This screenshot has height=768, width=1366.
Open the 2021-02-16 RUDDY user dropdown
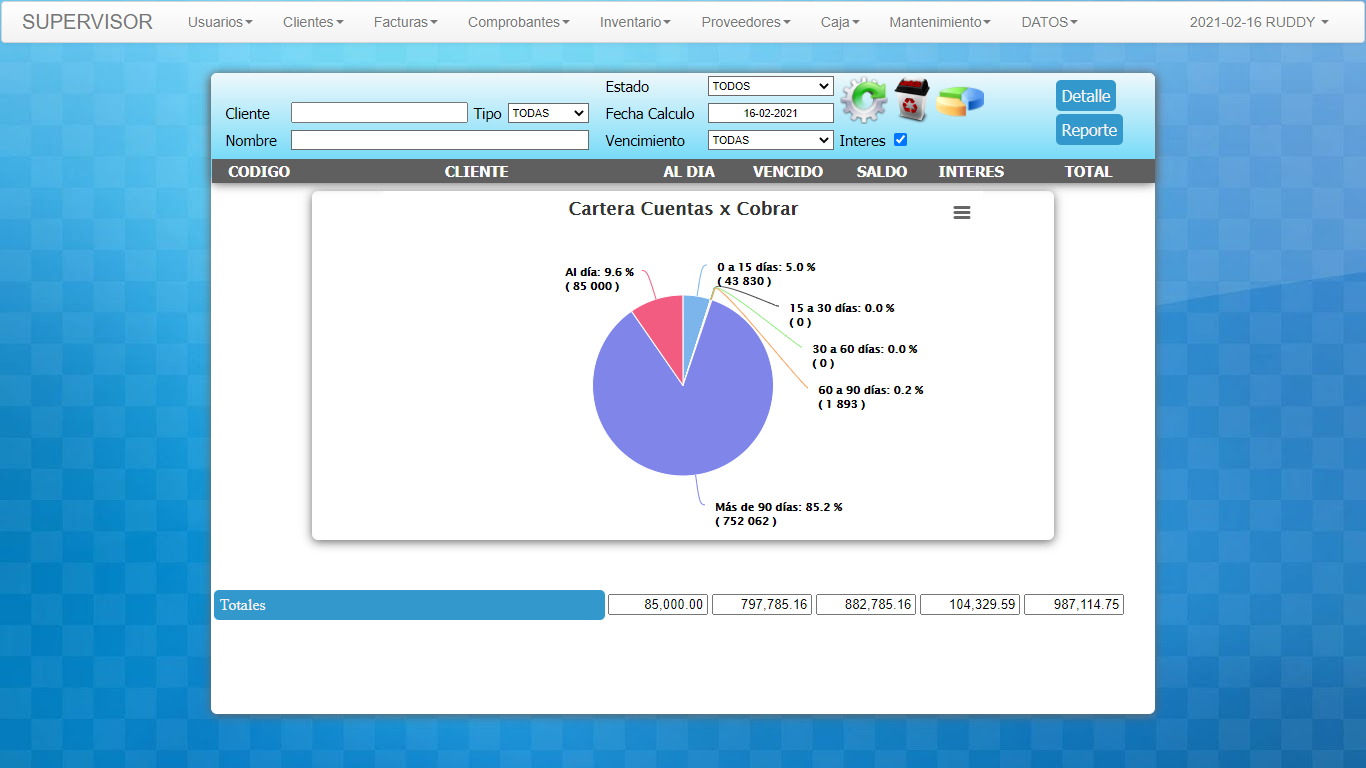click(x=1259, y=22)
